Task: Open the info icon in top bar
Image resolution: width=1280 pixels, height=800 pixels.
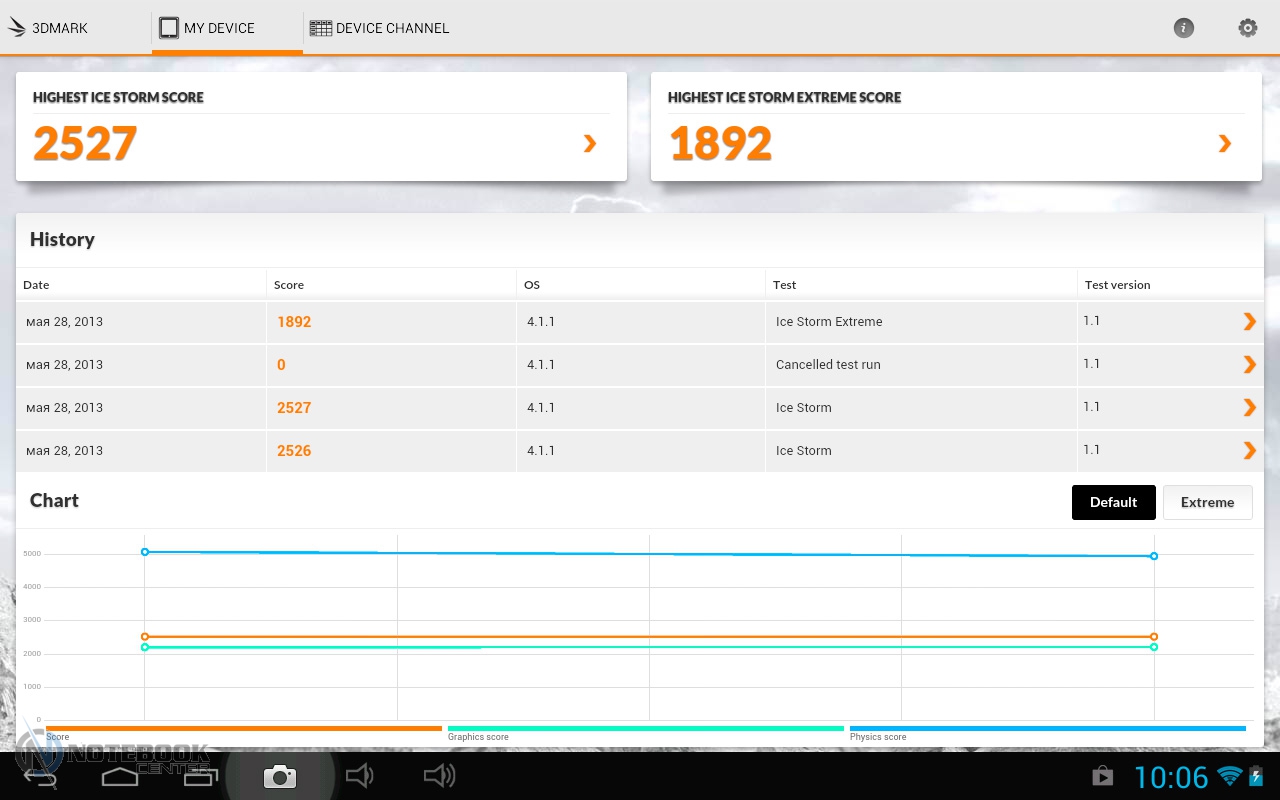Action: tap(1183, 28)
